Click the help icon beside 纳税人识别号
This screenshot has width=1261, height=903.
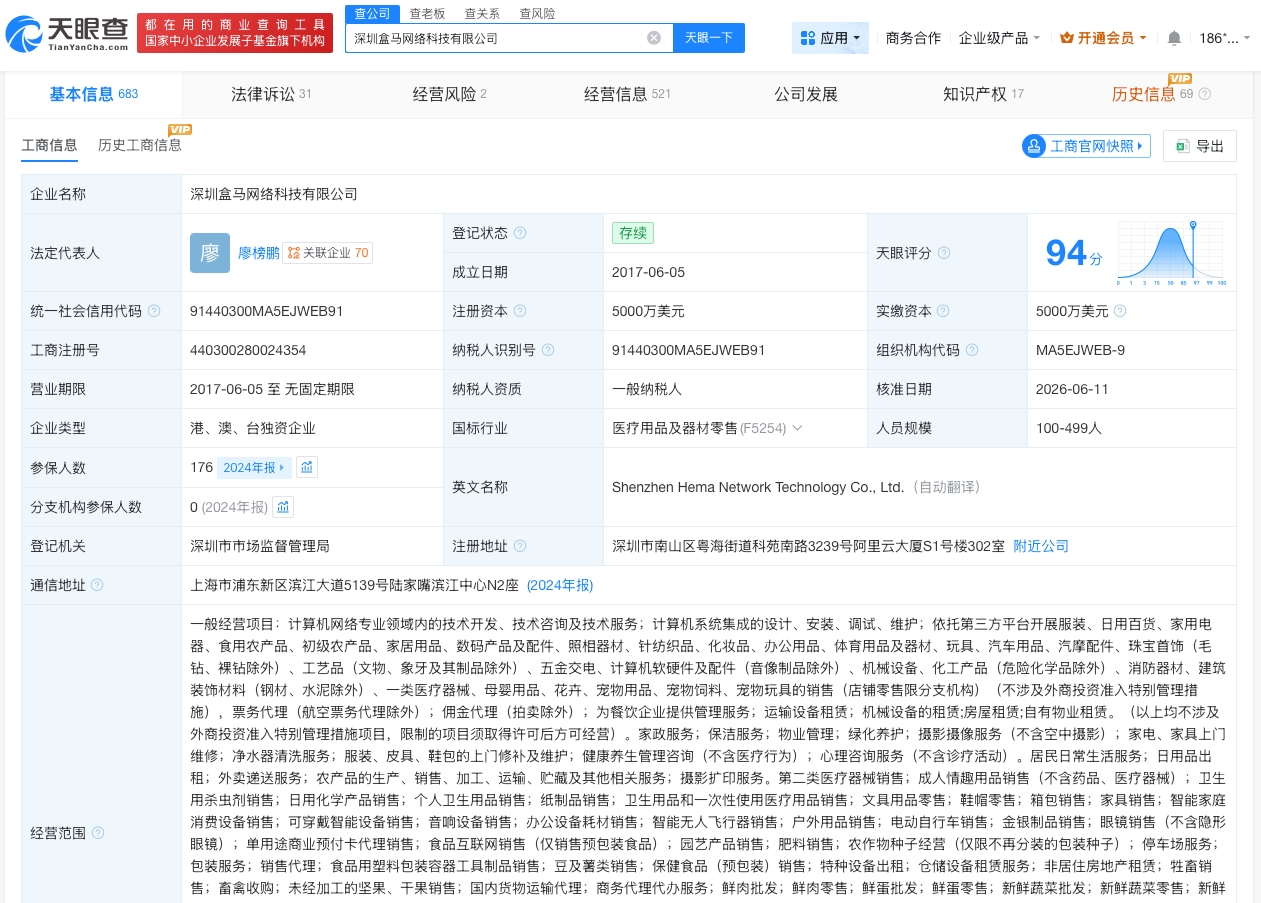point(548,350)
